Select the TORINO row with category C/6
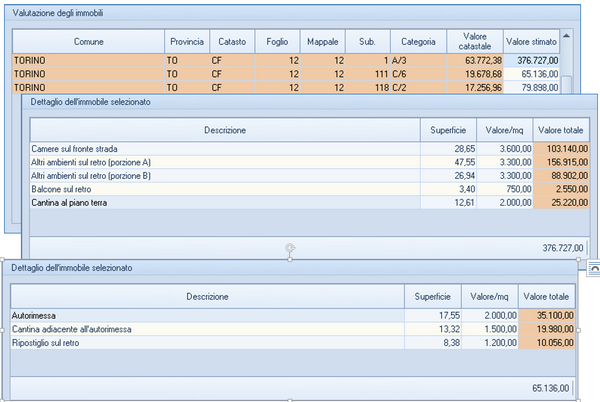The height and width of the screenshot is (402, 600). coord(88,73)
